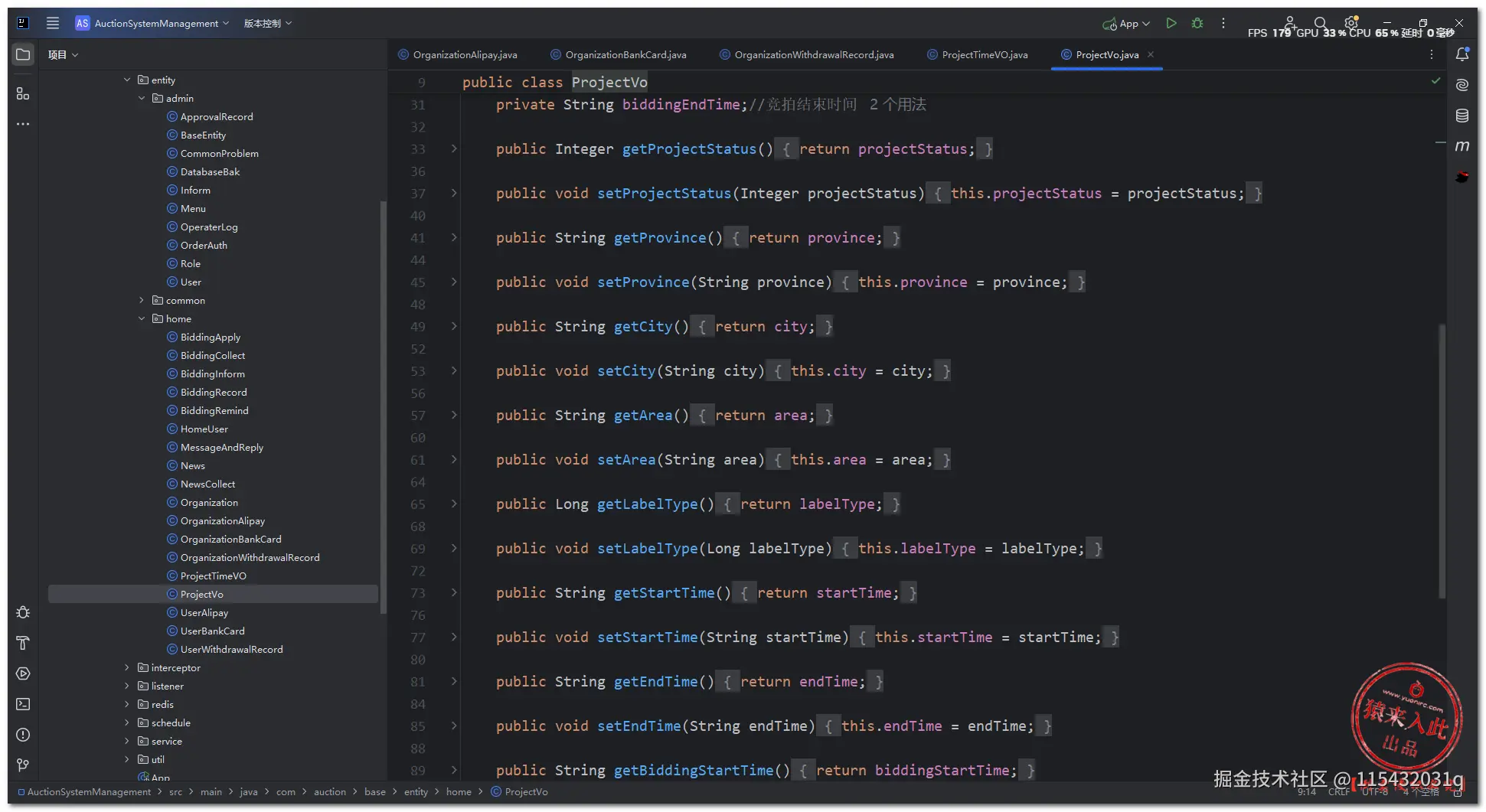
Task: Open Code With Me user icon
Action: tap(1290, 22)
